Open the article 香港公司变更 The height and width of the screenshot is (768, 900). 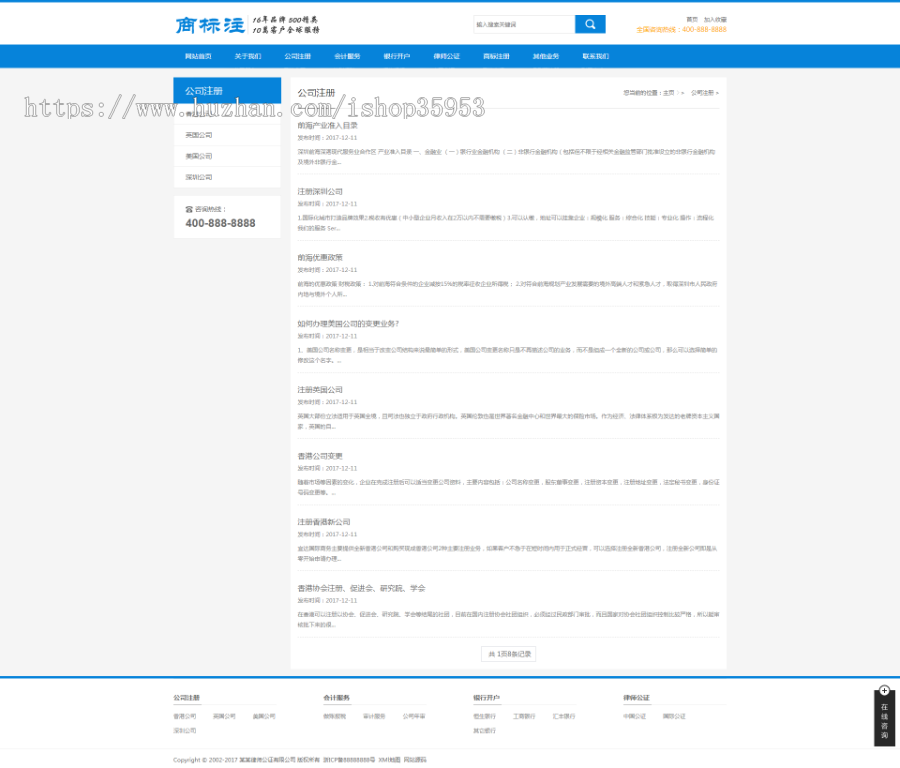(320, 456)
